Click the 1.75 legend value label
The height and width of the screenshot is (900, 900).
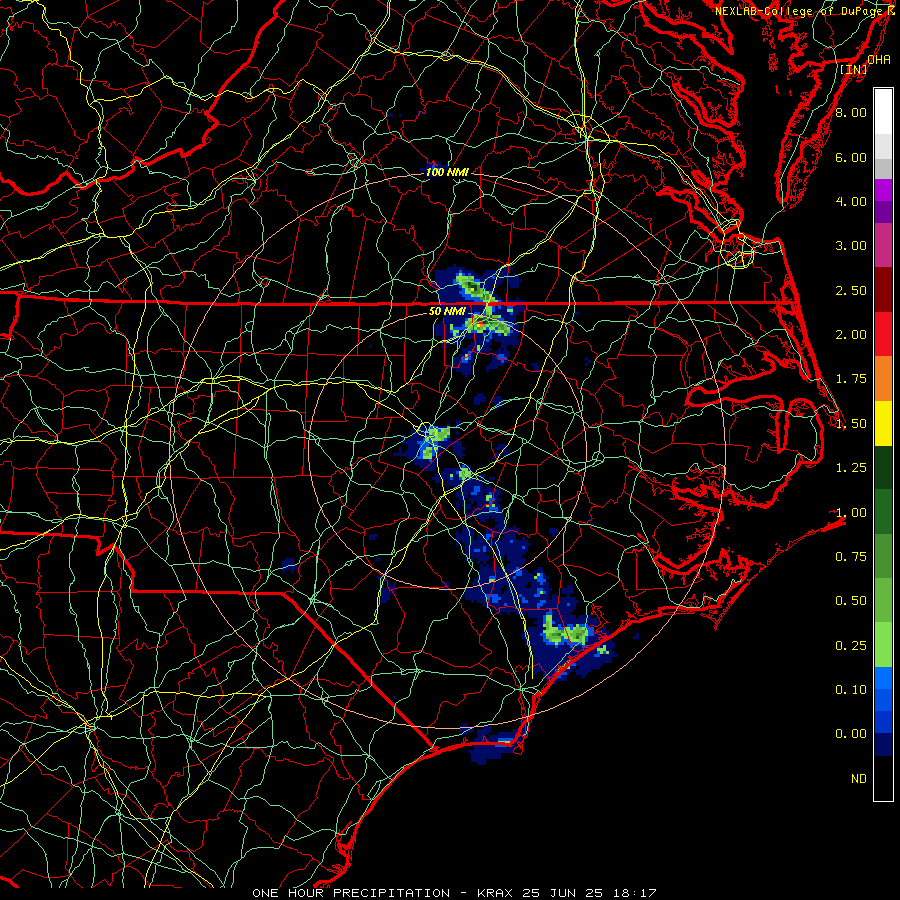pyautogui.click(x=851, y=379)
